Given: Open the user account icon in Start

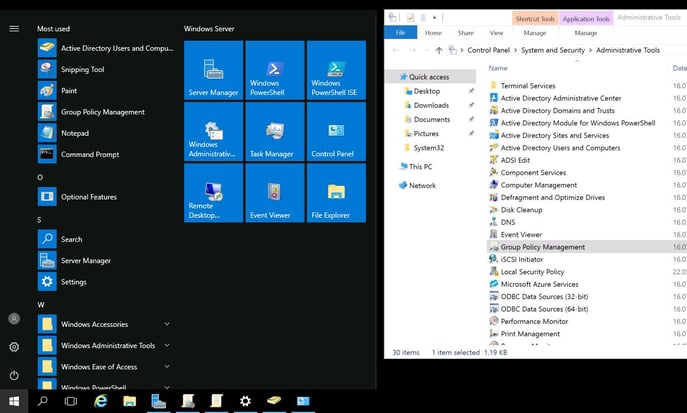Looking at the screenshot, I should (x=14, y=319).
